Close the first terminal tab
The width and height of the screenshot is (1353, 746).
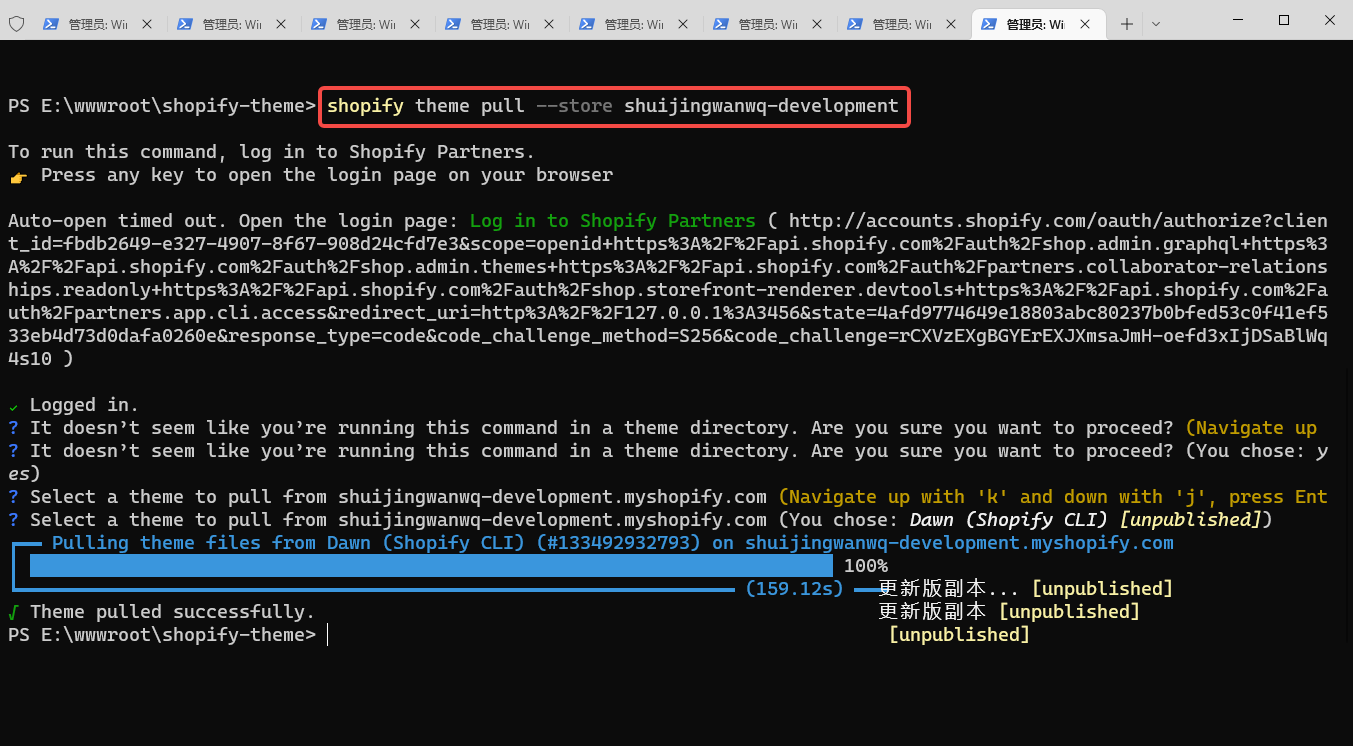147,24
